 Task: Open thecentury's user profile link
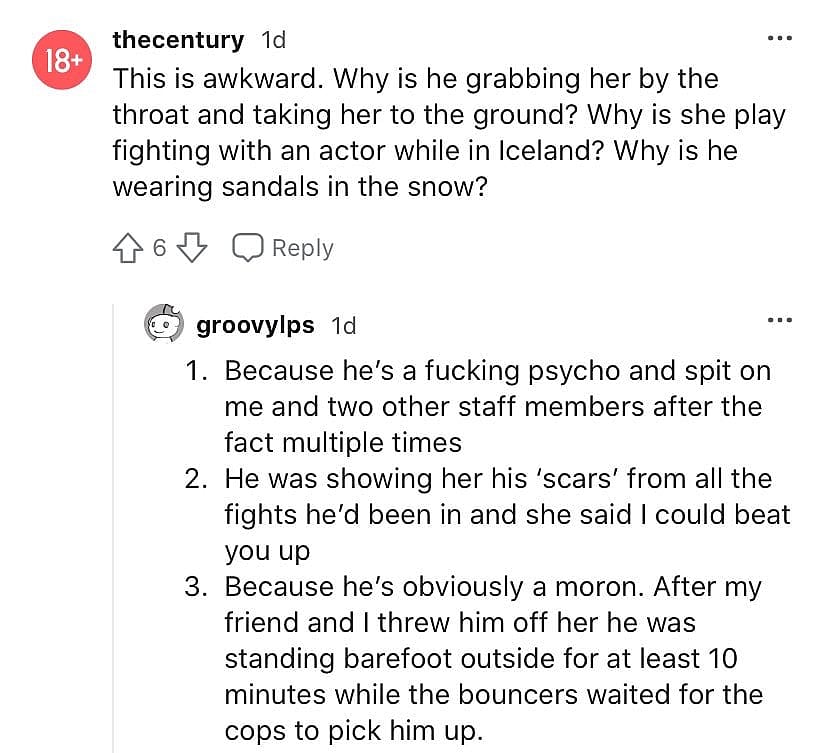point(178,40)
